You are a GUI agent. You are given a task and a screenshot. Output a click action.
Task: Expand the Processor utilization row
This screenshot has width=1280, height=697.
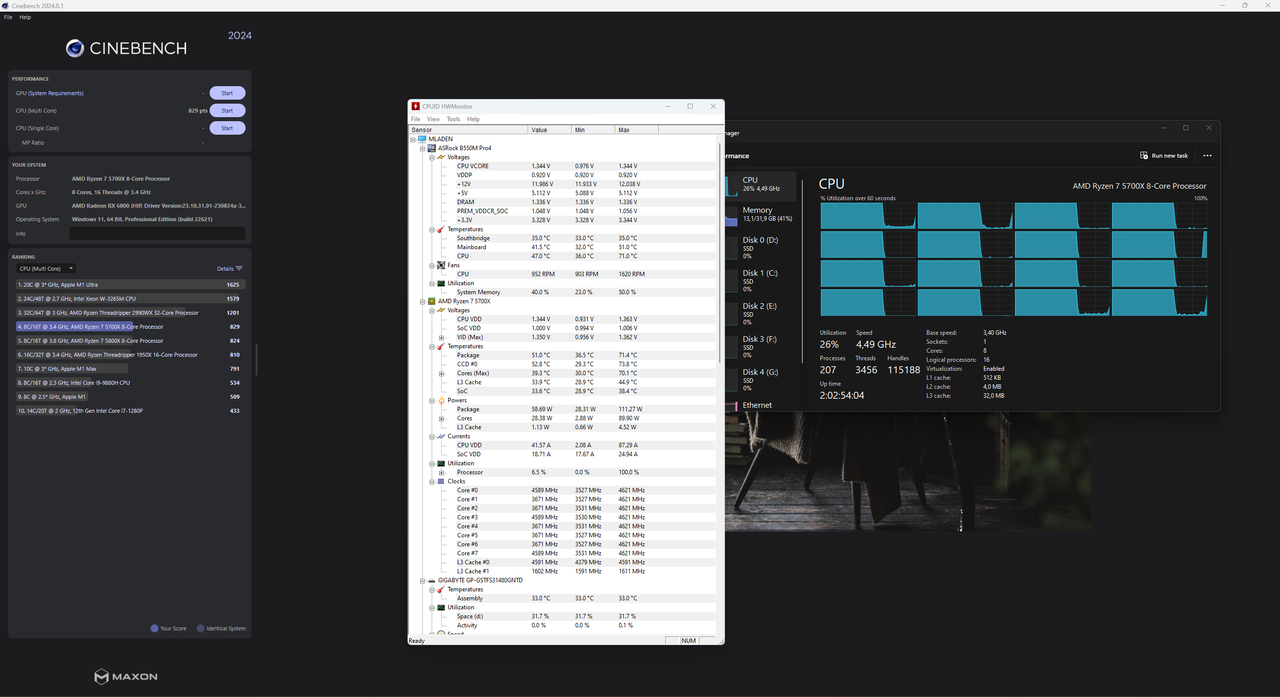click(x=441, y=472)
